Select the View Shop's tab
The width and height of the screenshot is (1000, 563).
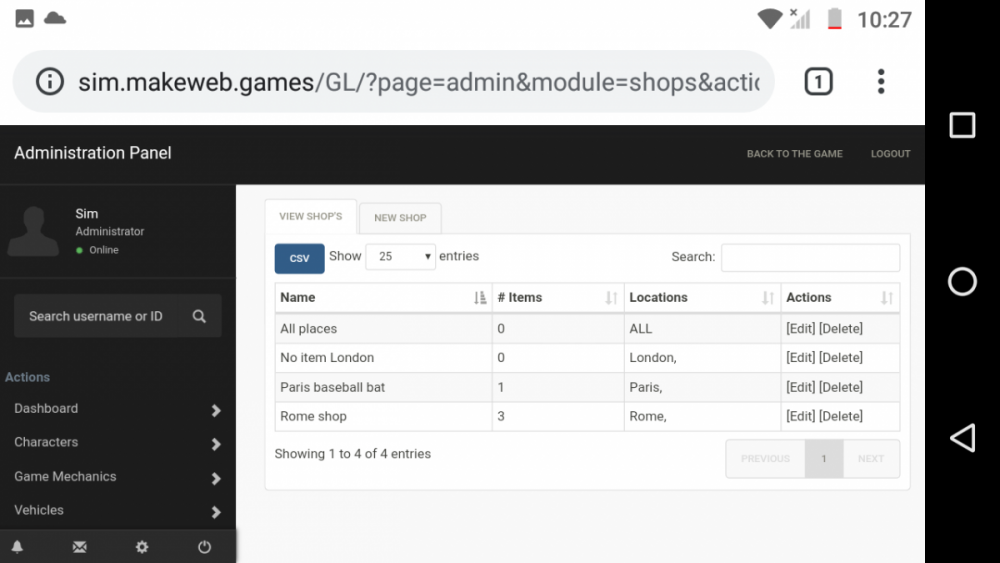point(310,217)
